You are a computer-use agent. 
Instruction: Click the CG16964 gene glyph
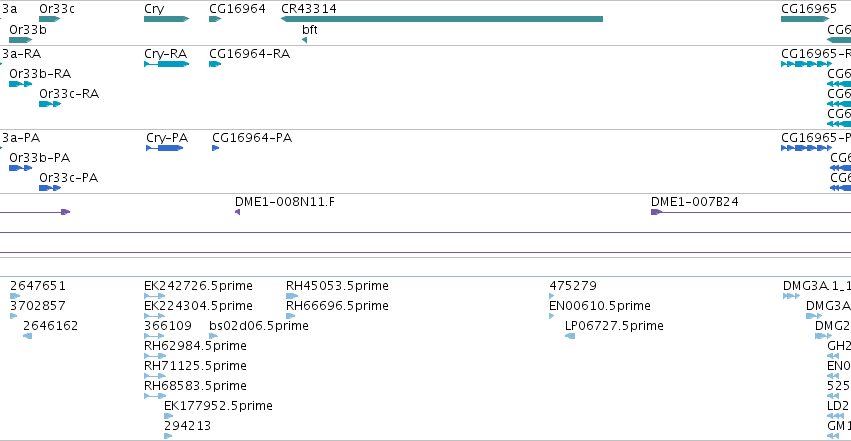(x=215, y=19)
